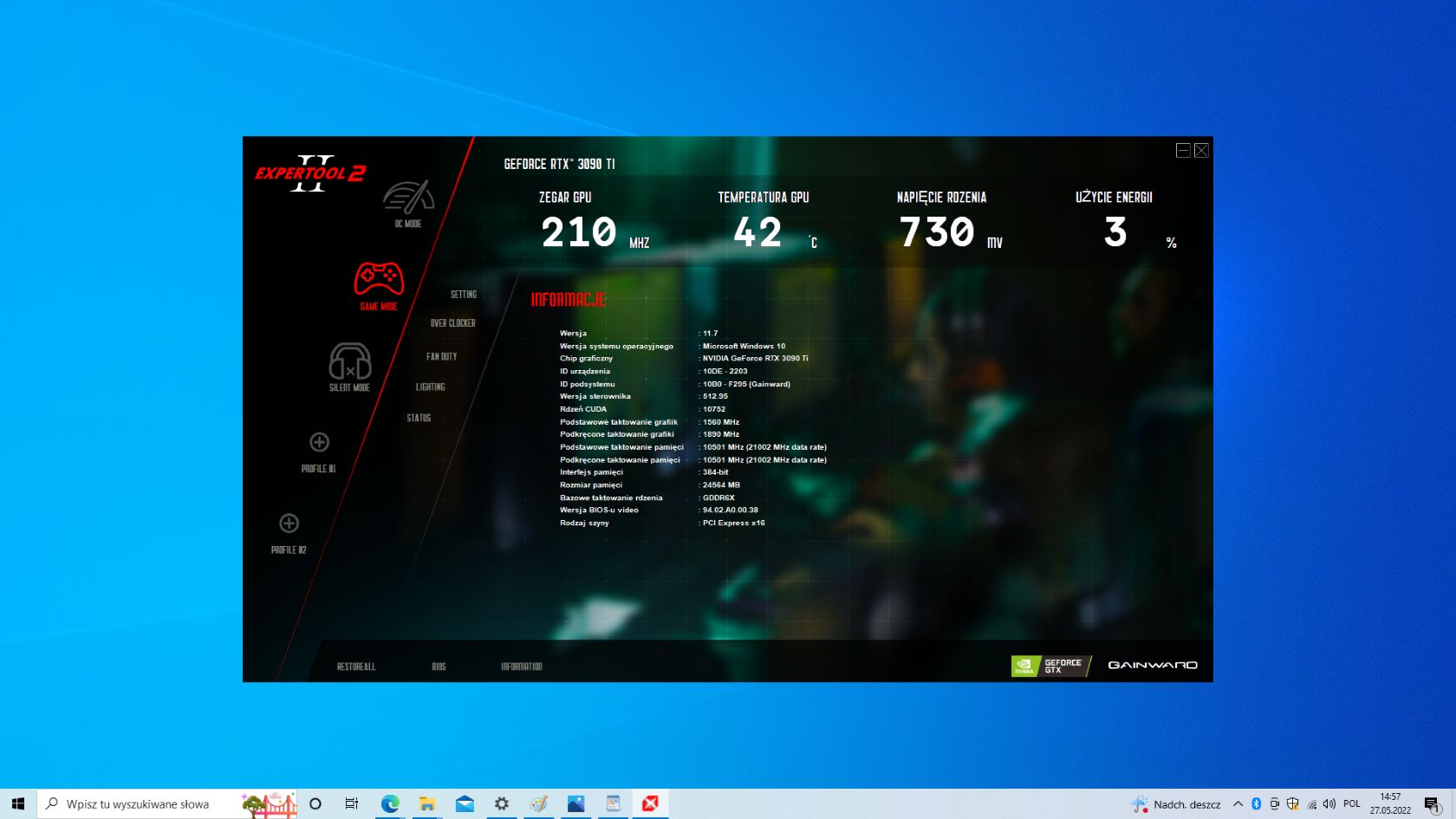Launch Microsoft Edge from the taskbar
The height and width of the screenshot is (819, 1456).
[389, 803]
